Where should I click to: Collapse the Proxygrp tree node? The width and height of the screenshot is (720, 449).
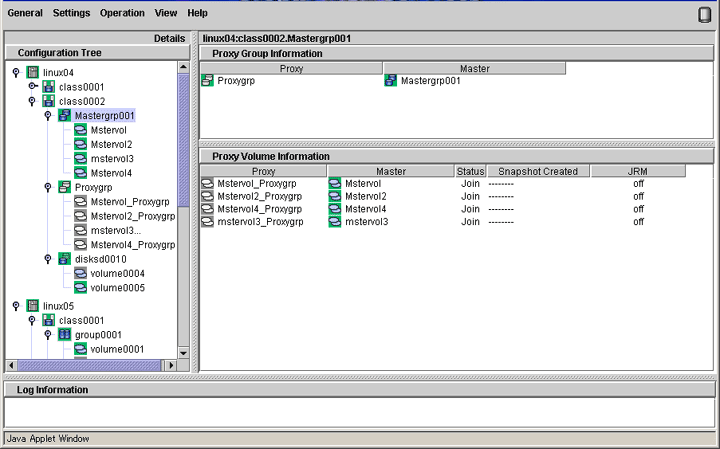(x=48, y=187)
